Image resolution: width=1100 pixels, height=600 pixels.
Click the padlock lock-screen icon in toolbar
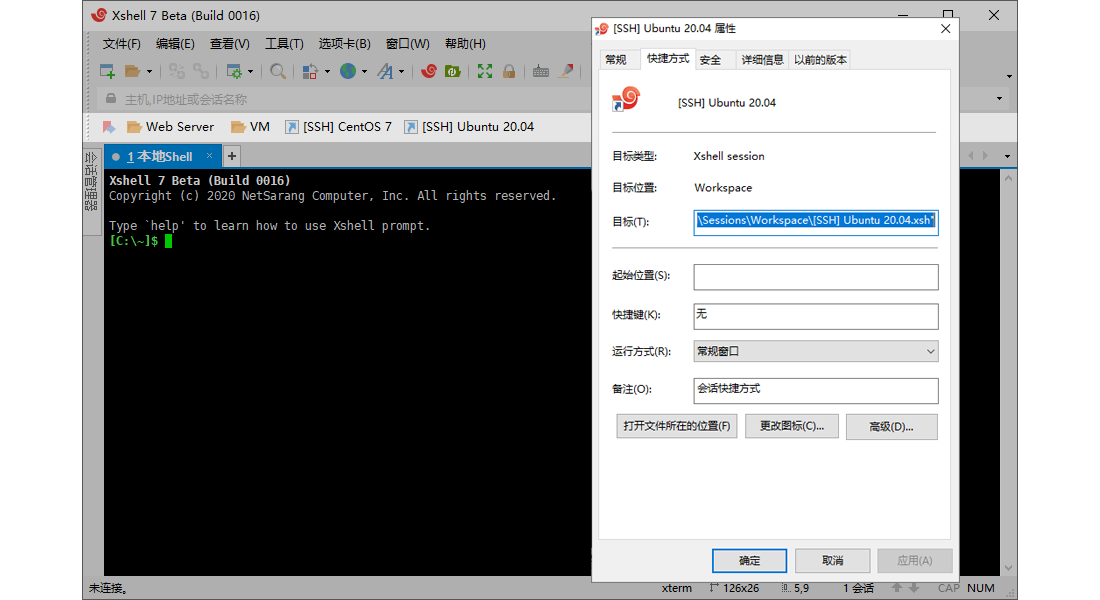(x=509, y=71)
